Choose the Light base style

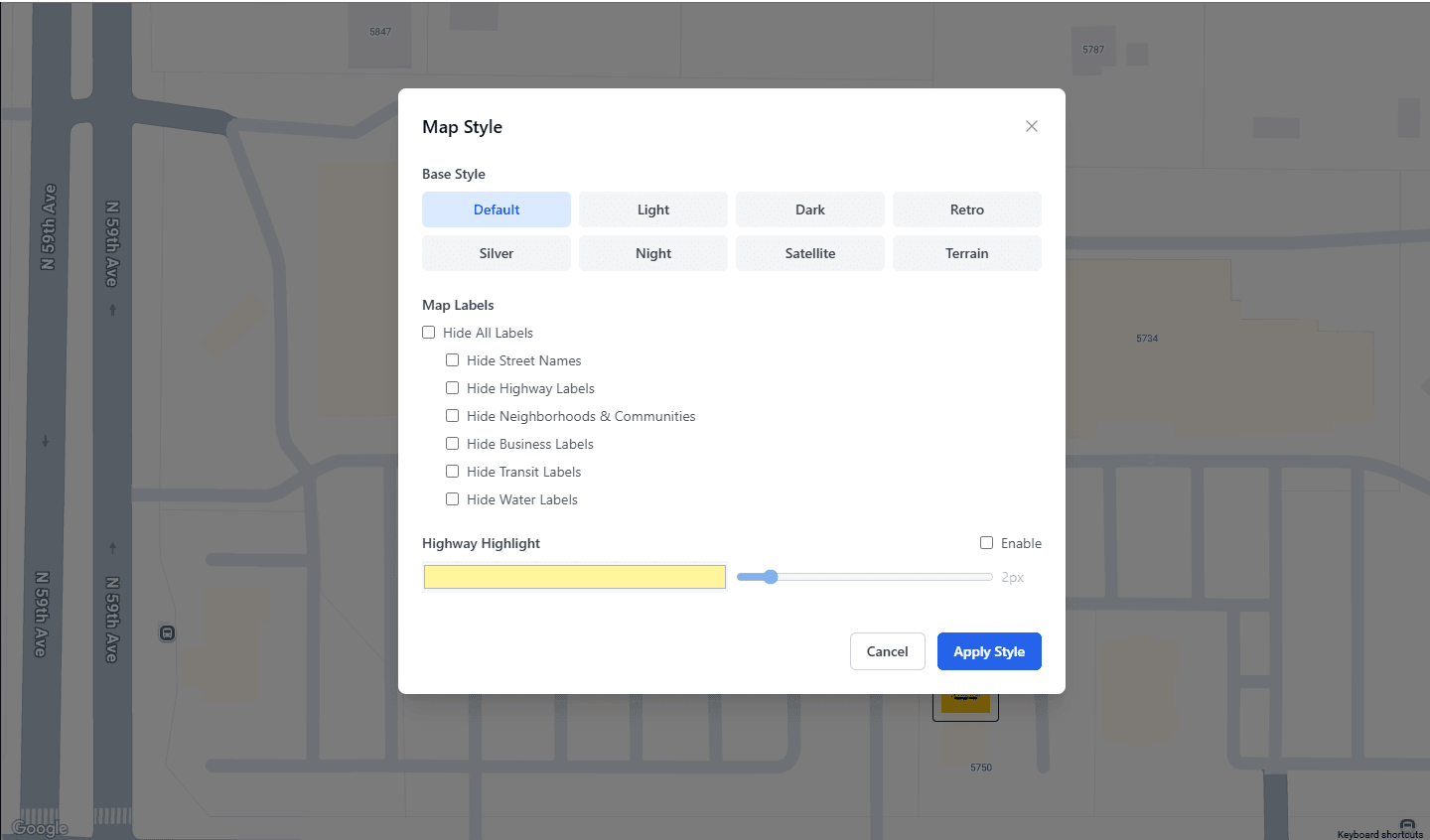[653, 210]
